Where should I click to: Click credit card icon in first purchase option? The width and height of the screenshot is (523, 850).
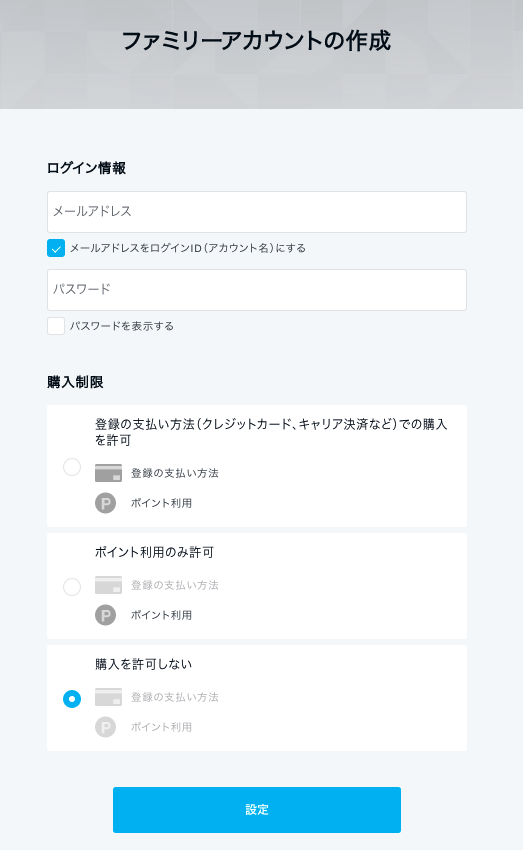click(x=108, y=473)
